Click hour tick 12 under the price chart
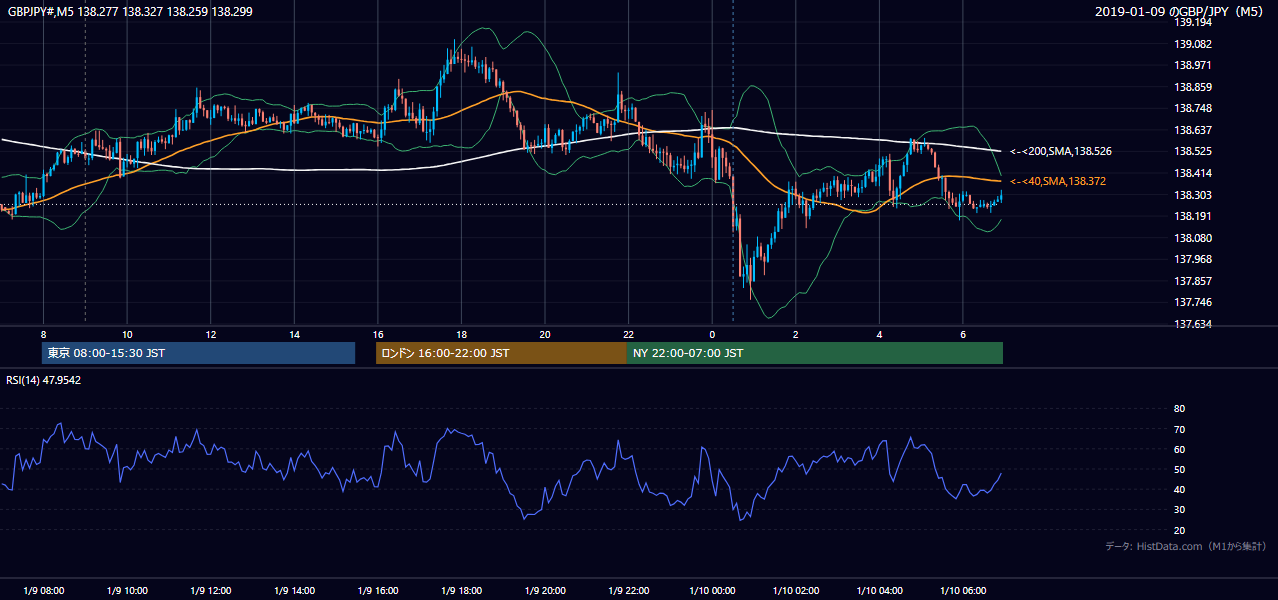The width and height of the screenshot is (1278, 600). 211,334
